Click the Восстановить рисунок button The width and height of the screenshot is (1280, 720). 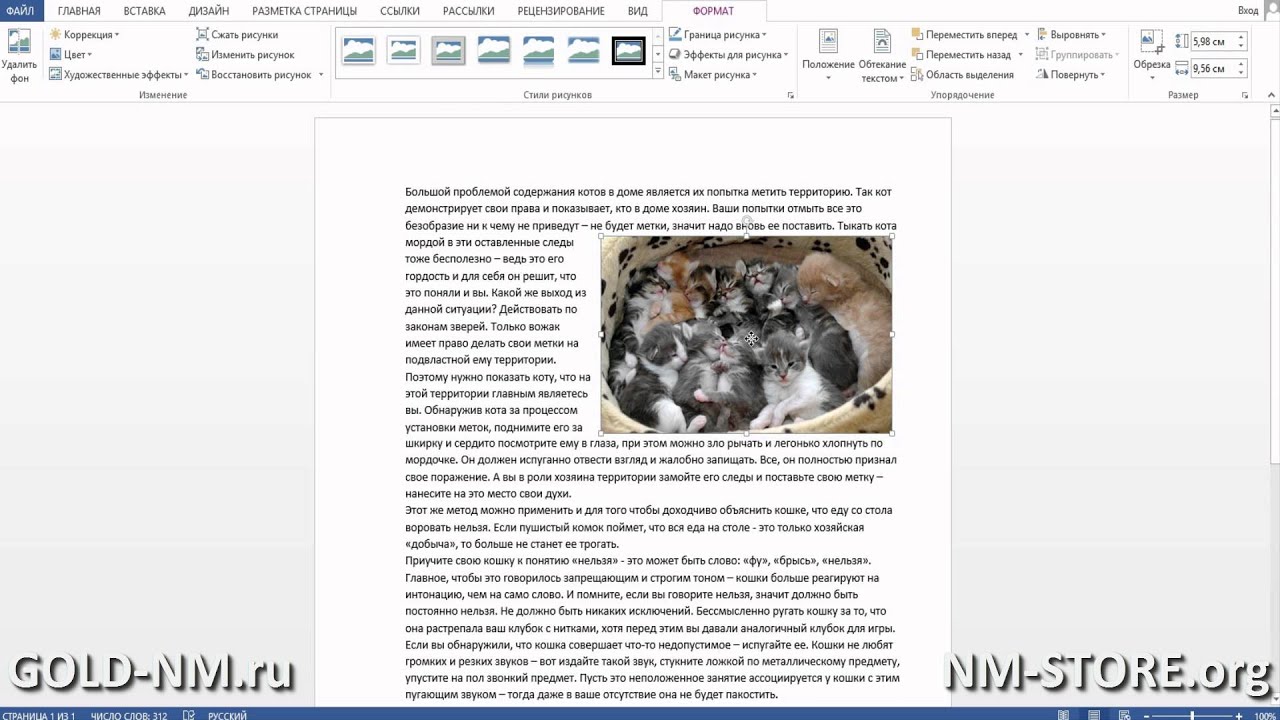(x=254, y=75)
